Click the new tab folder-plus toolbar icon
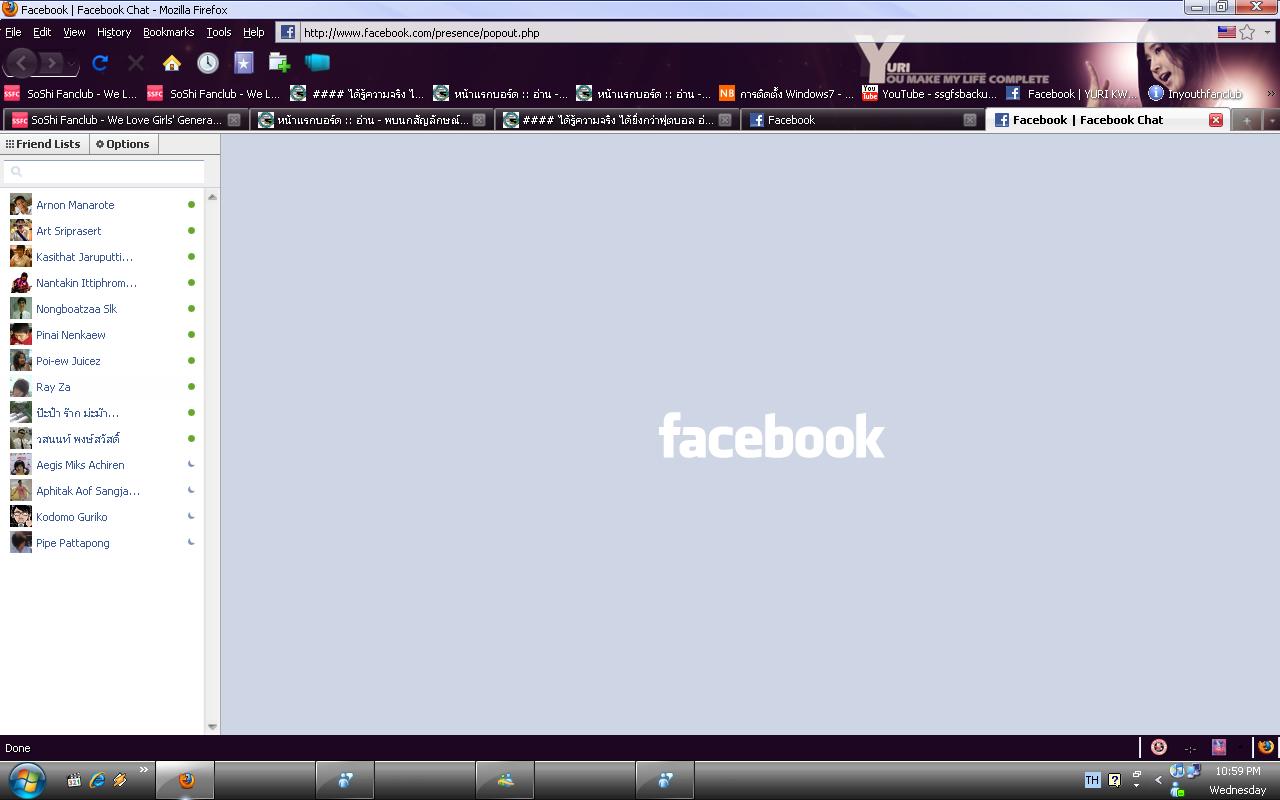This screenshot has width=1280, height=800. pyautogui.click(x=280, y=63)
